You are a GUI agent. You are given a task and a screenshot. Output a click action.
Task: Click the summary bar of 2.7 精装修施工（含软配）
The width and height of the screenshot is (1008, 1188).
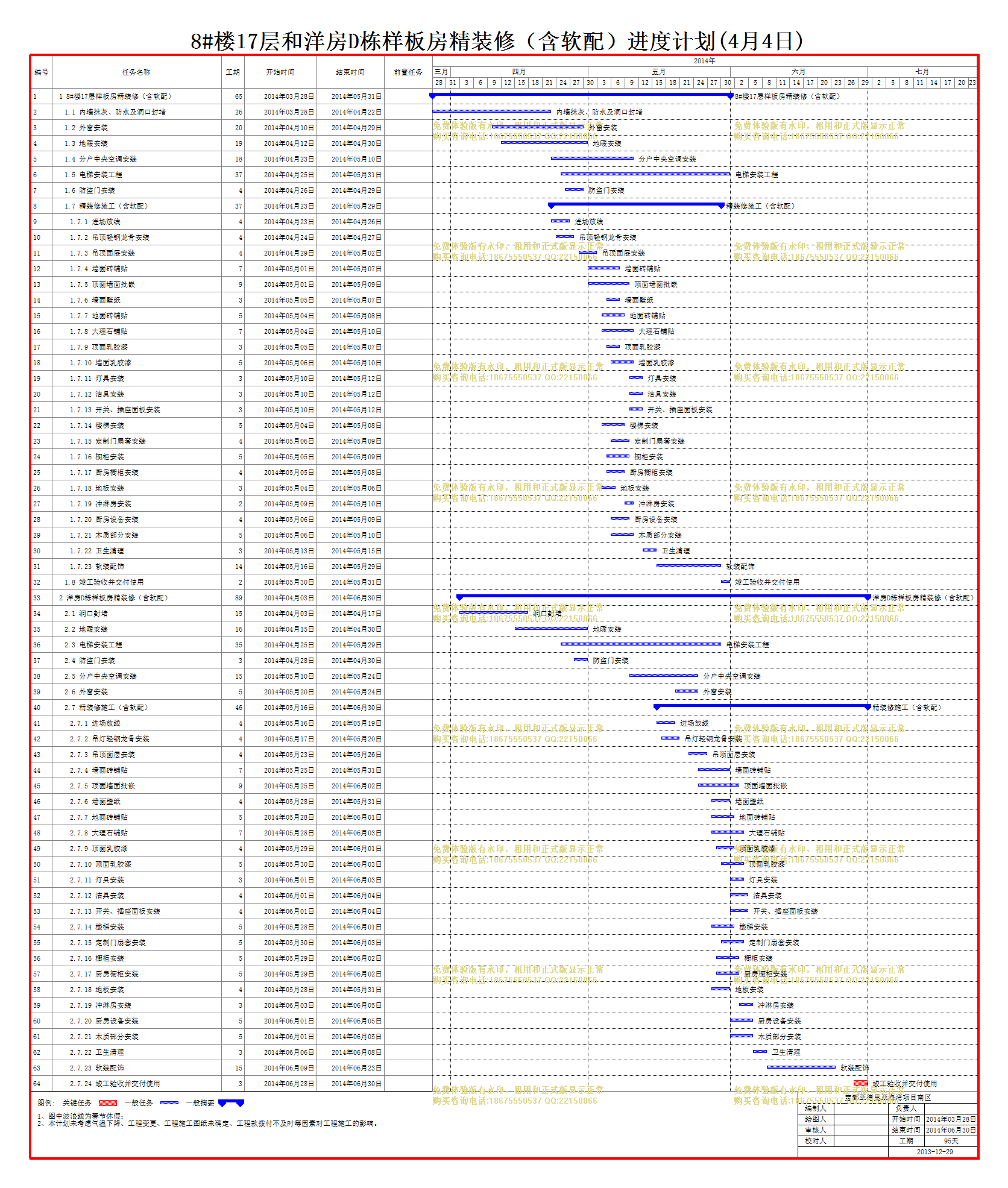tap(762, 706)
